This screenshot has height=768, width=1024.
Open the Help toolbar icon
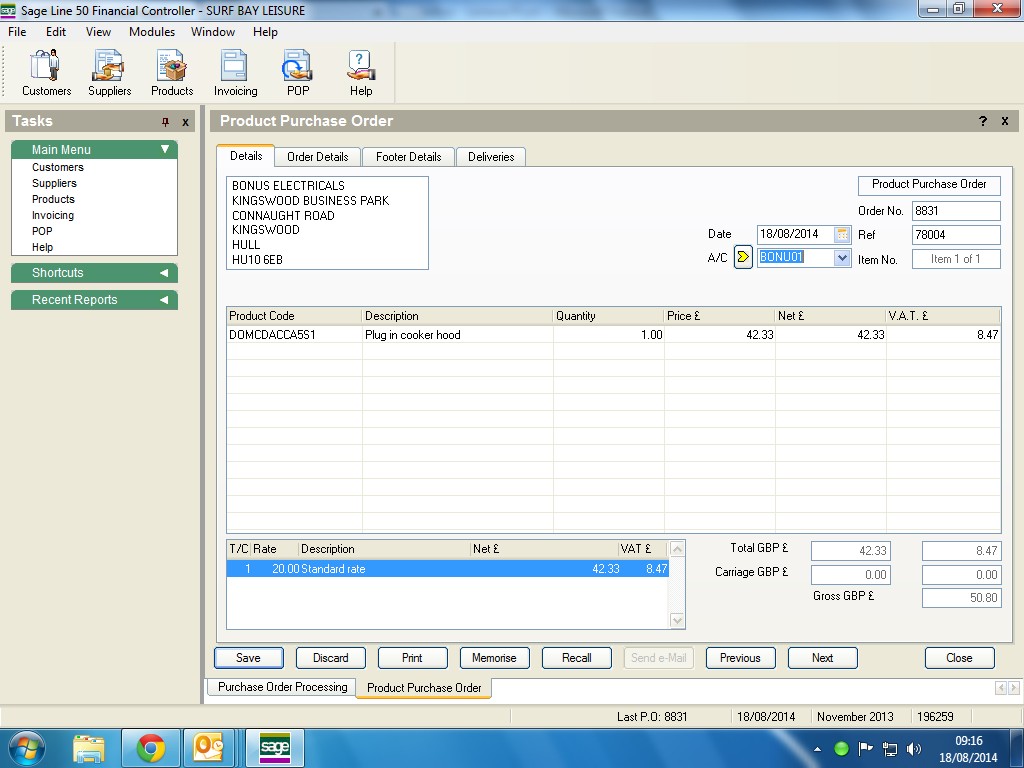click(x=360, y=73)
